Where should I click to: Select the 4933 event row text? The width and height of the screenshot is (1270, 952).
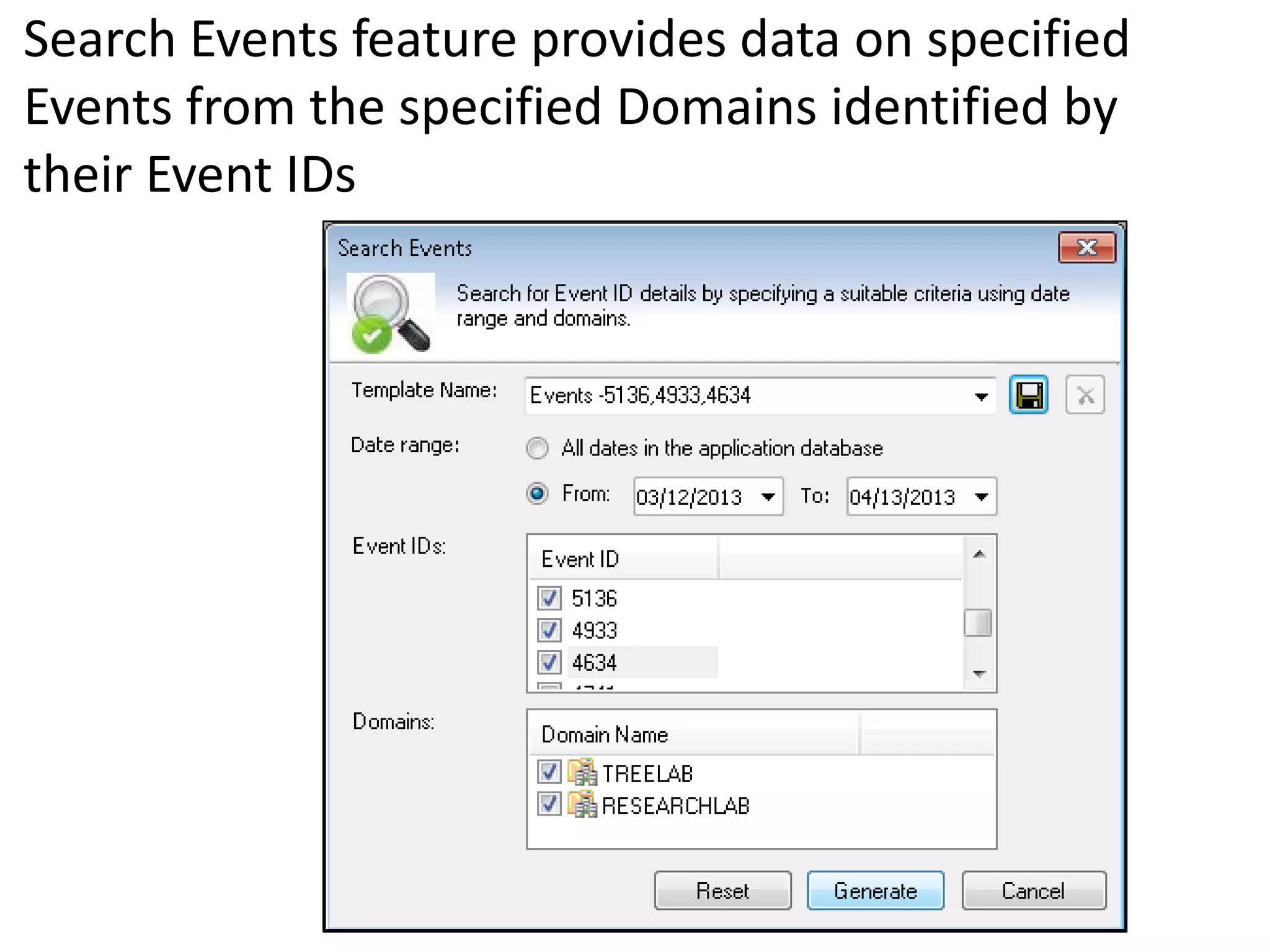click(x=594, y=630)
